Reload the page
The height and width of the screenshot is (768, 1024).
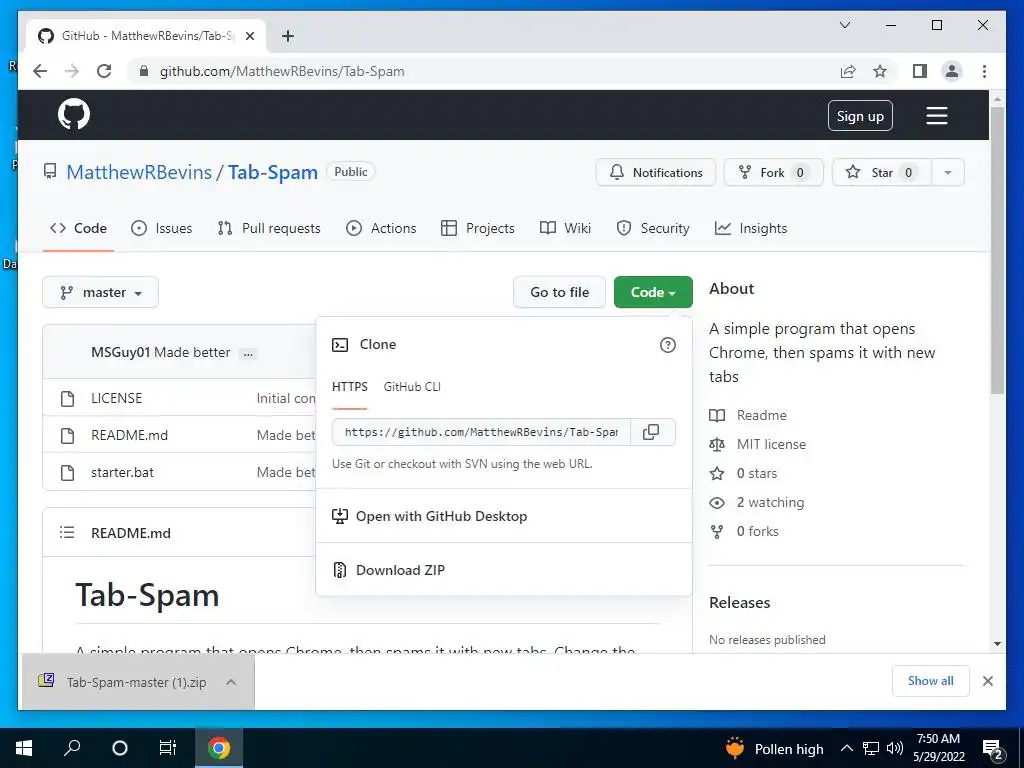pyautogui.click(x=104, y=71)
